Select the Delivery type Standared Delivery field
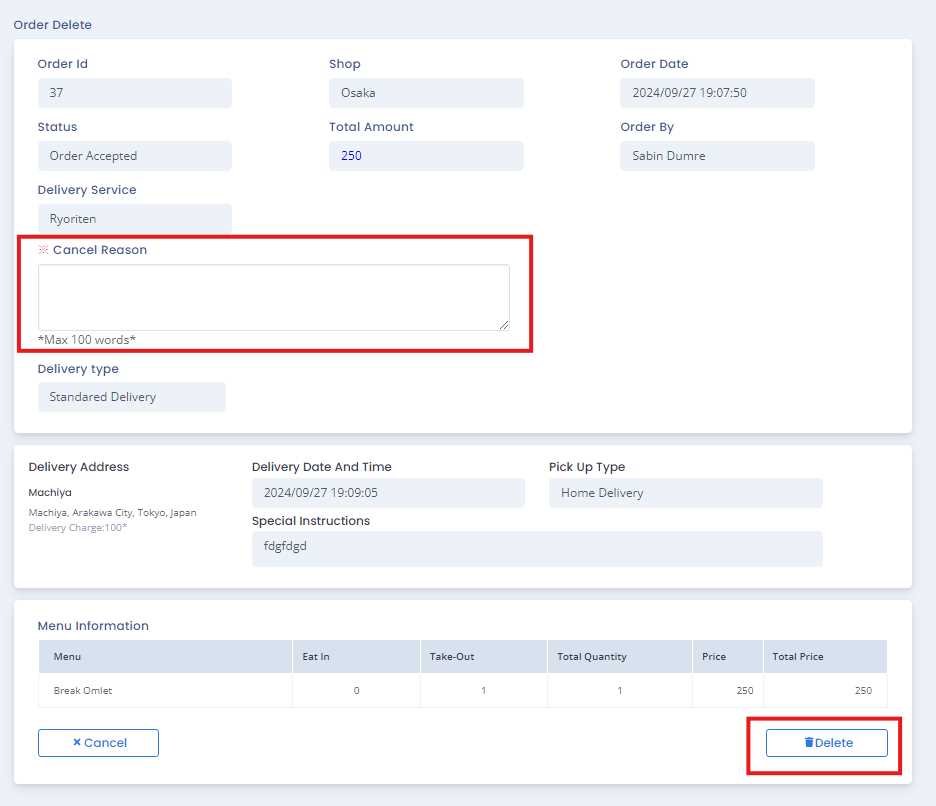Screen dimensions: 936x806 (x=131, y=397)
